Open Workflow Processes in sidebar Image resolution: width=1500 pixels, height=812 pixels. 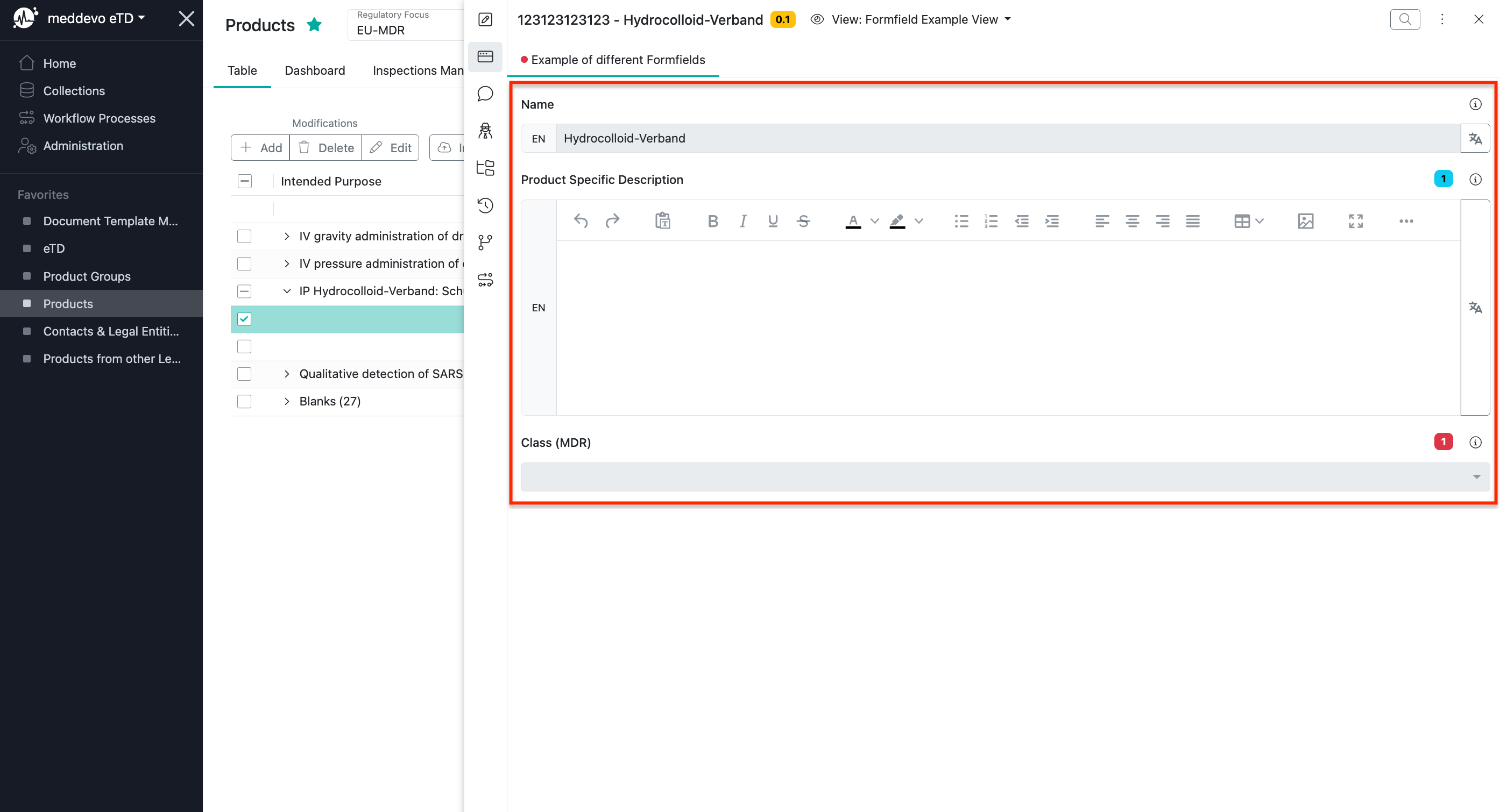pyautogui.click(x=99, y=118)
